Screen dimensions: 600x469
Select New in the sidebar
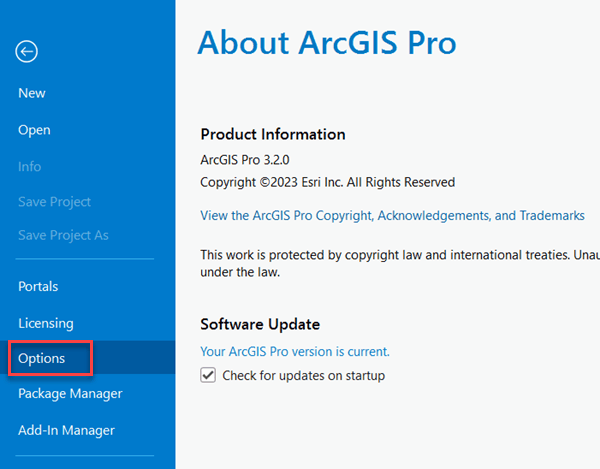[x=32, y=93]
